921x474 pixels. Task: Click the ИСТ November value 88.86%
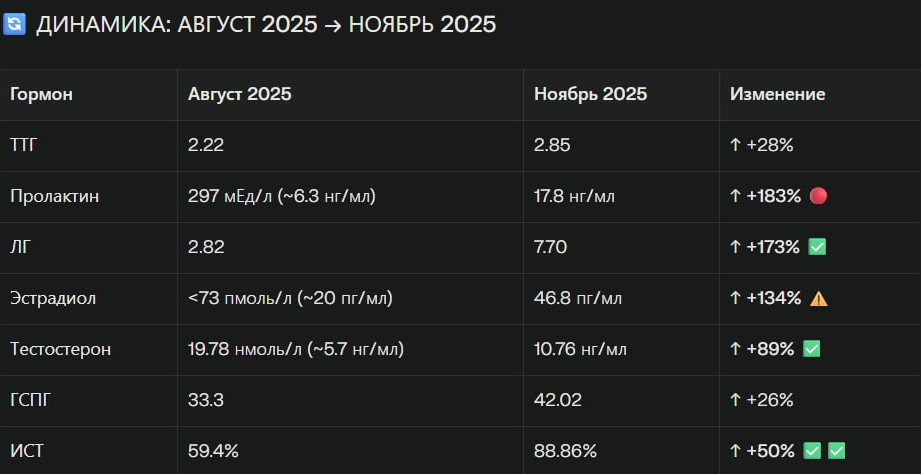pyautogui.click(x=566, y=451)
